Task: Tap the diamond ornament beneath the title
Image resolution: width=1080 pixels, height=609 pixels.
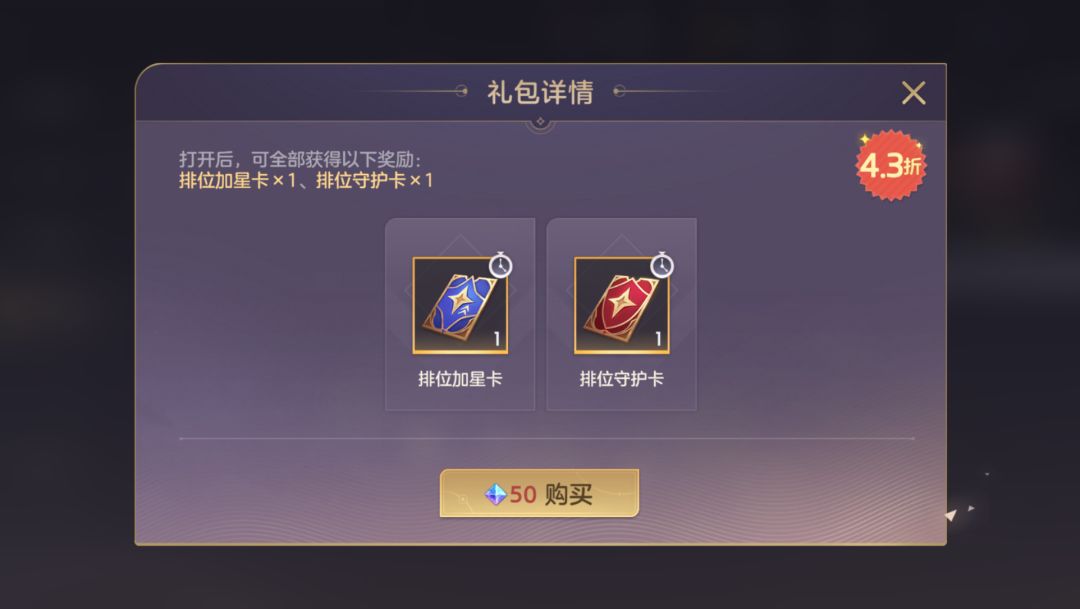Action: 540,122
